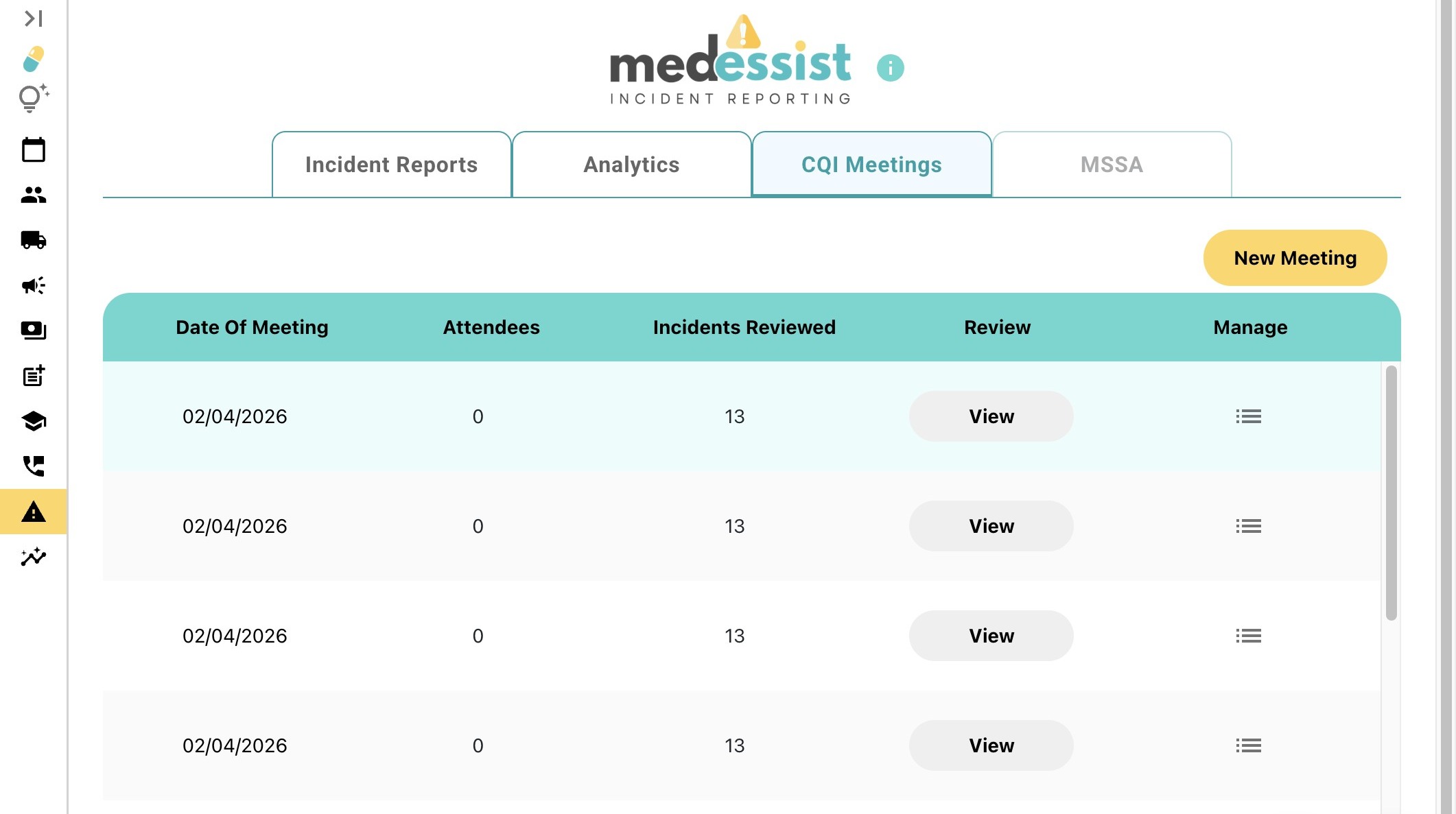Screen dimensions: 1456x814
Task: Open manage menu for the second meeting
Action: (x=1248, y=526)
